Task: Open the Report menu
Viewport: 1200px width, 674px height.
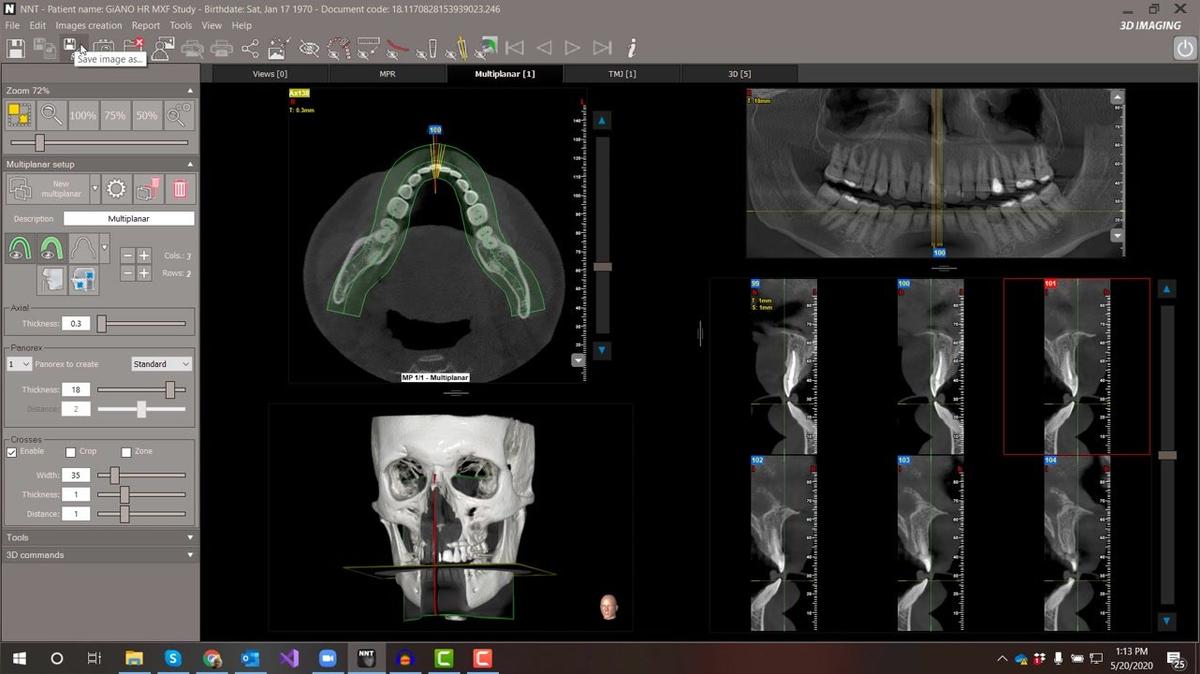Action: click(x=146, y=25)
